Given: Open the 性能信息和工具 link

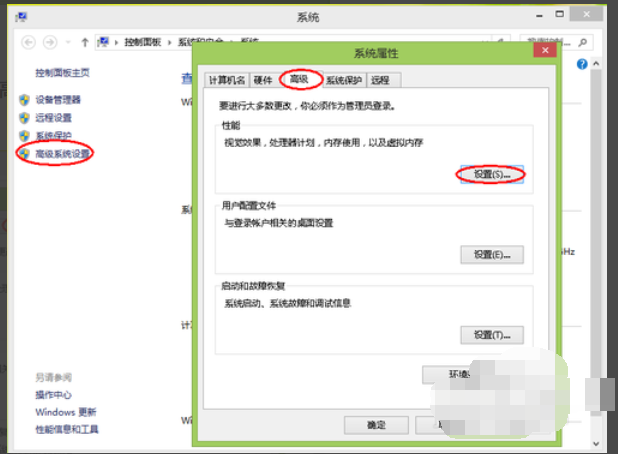Looking at the screenshot, I should click(x=67, y=429).
